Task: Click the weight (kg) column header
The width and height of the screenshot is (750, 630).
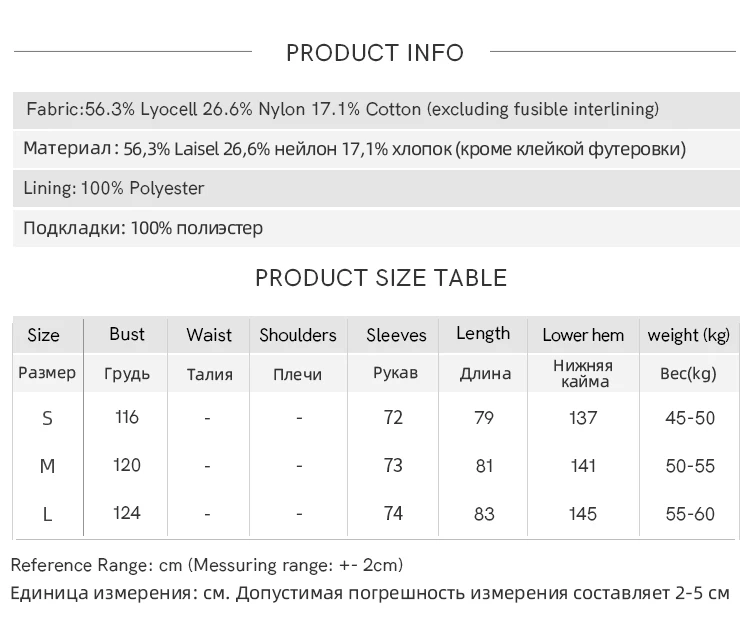Action: click(689, 335)
